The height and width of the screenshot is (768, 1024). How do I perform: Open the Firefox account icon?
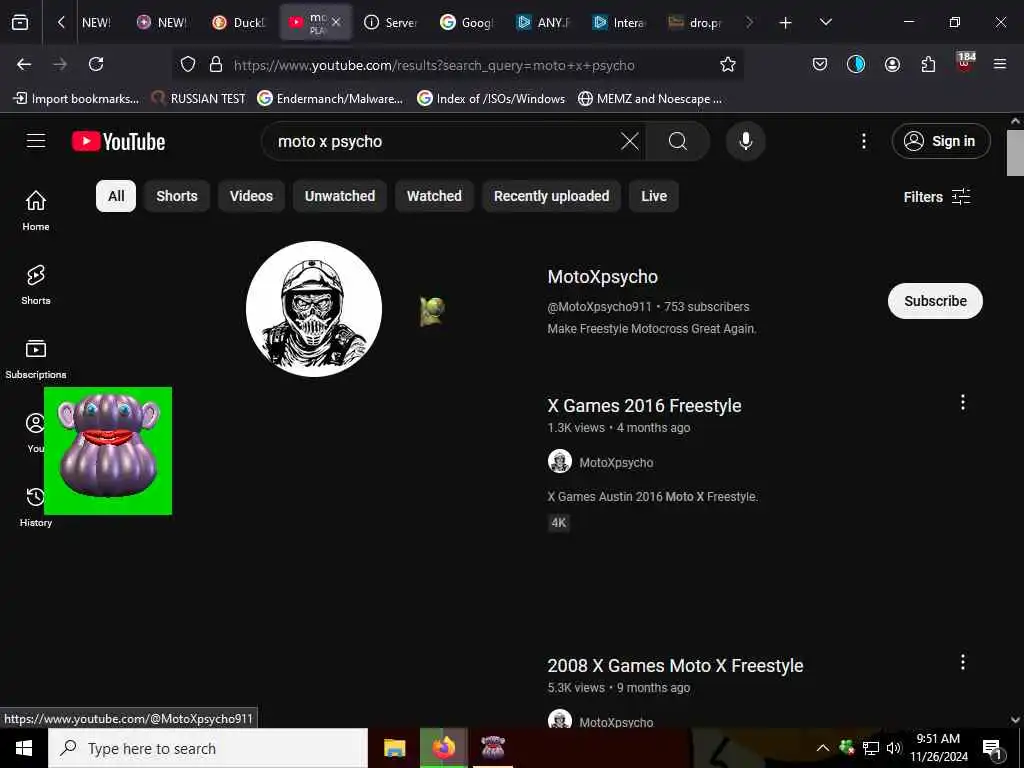(892, 64)
